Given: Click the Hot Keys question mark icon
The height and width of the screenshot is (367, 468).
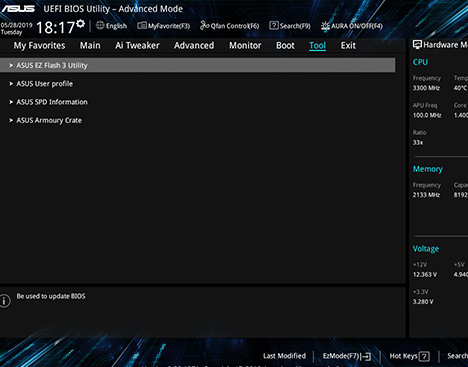Looking at the screenshot, I should coord(424,356).
